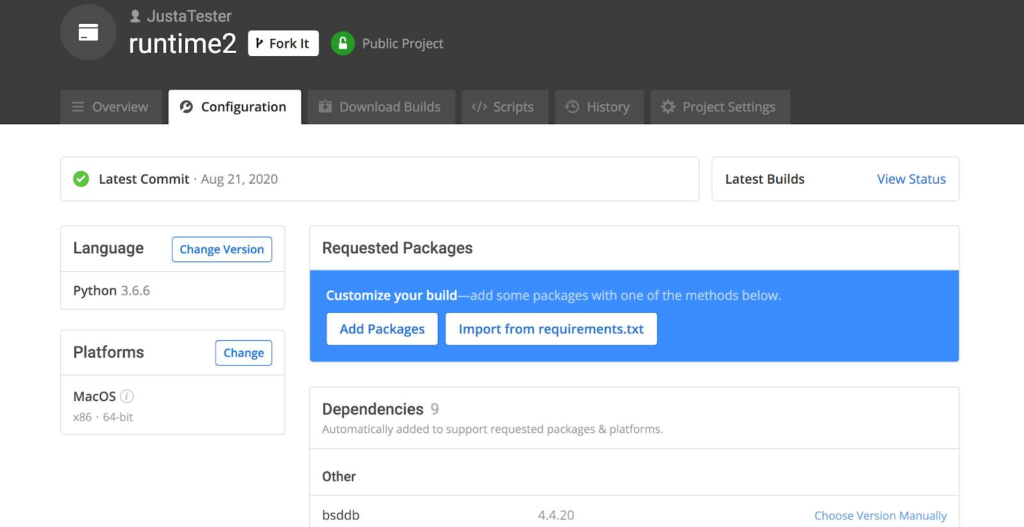Click the code brackets icon in Scripts tab

pos(479,107)
